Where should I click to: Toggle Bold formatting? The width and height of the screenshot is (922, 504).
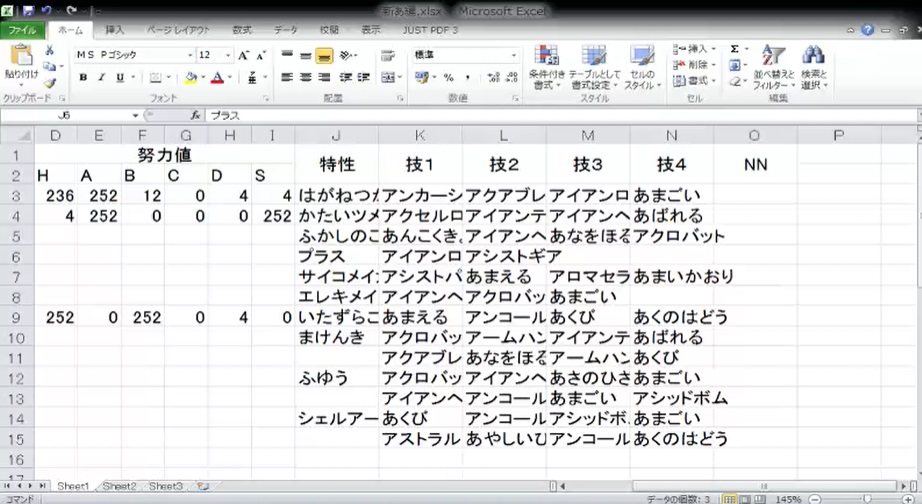[83, 77]
